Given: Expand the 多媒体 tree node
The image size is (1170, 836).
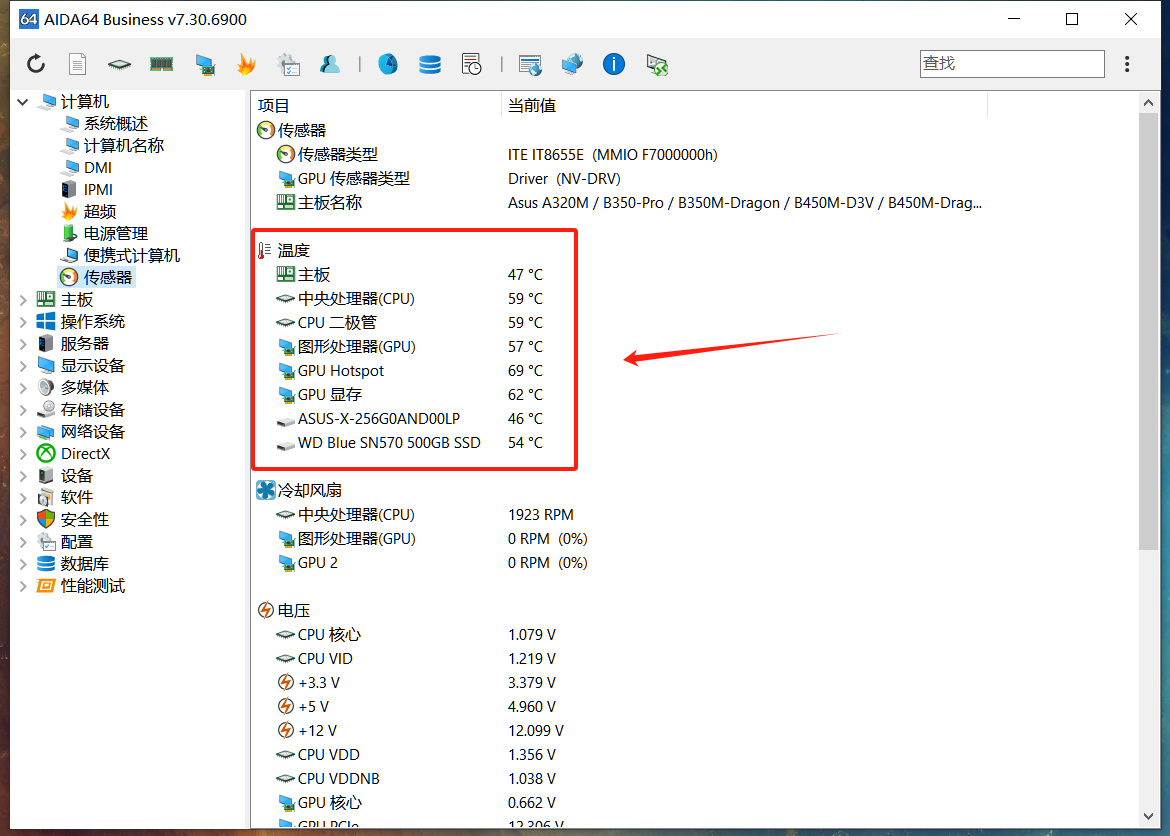Looking at the screenshot, I should click(x=23, y=388).
